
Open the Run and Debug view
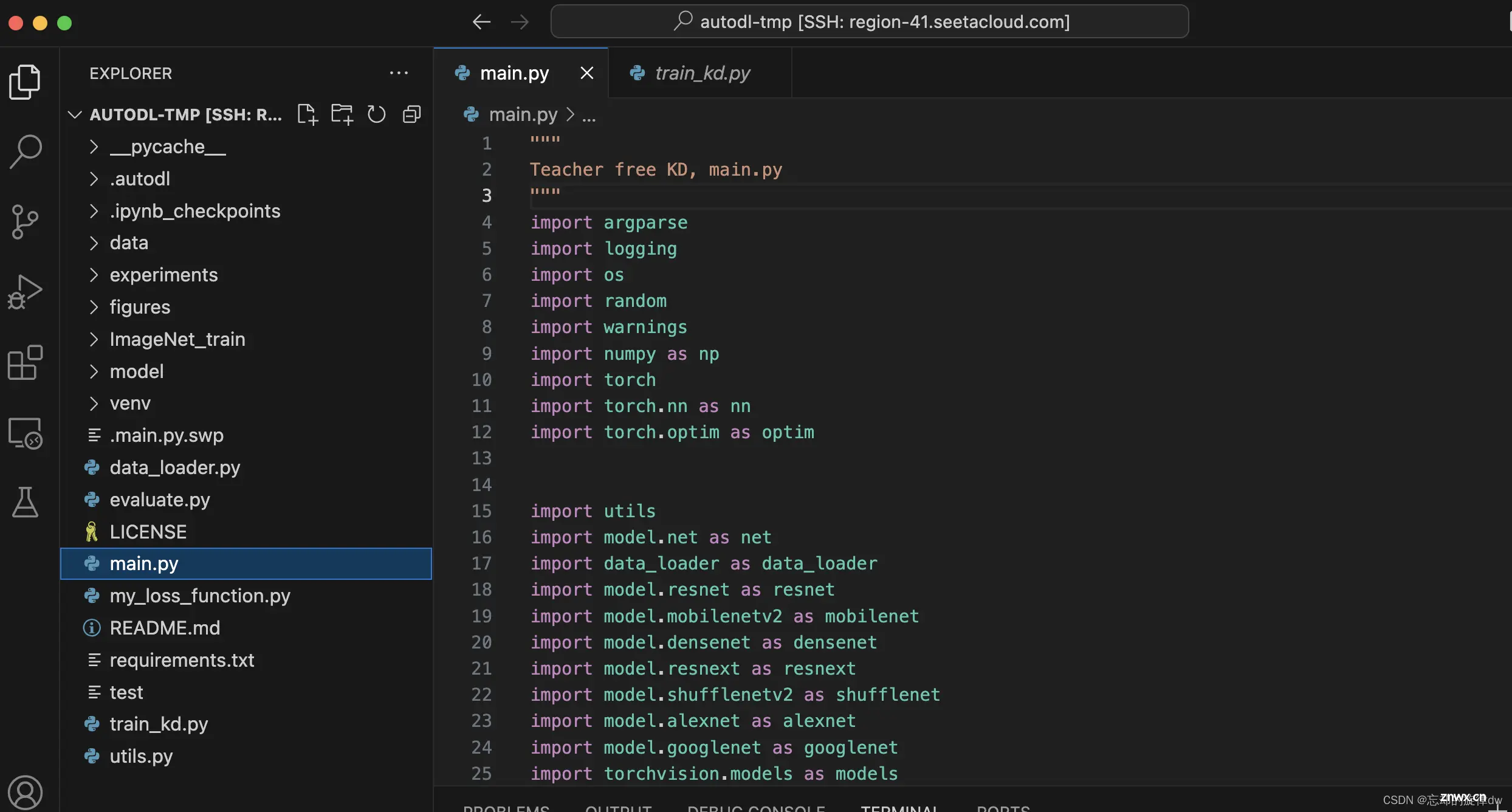click(x=25, y=292)
